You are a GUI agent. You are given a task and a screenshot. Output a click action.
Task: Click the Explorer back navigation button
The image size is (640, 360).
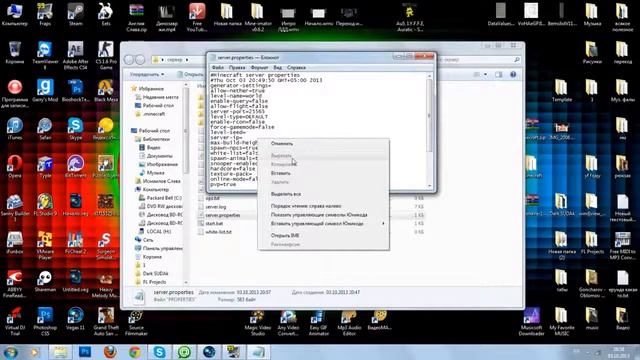click(129, 60)
